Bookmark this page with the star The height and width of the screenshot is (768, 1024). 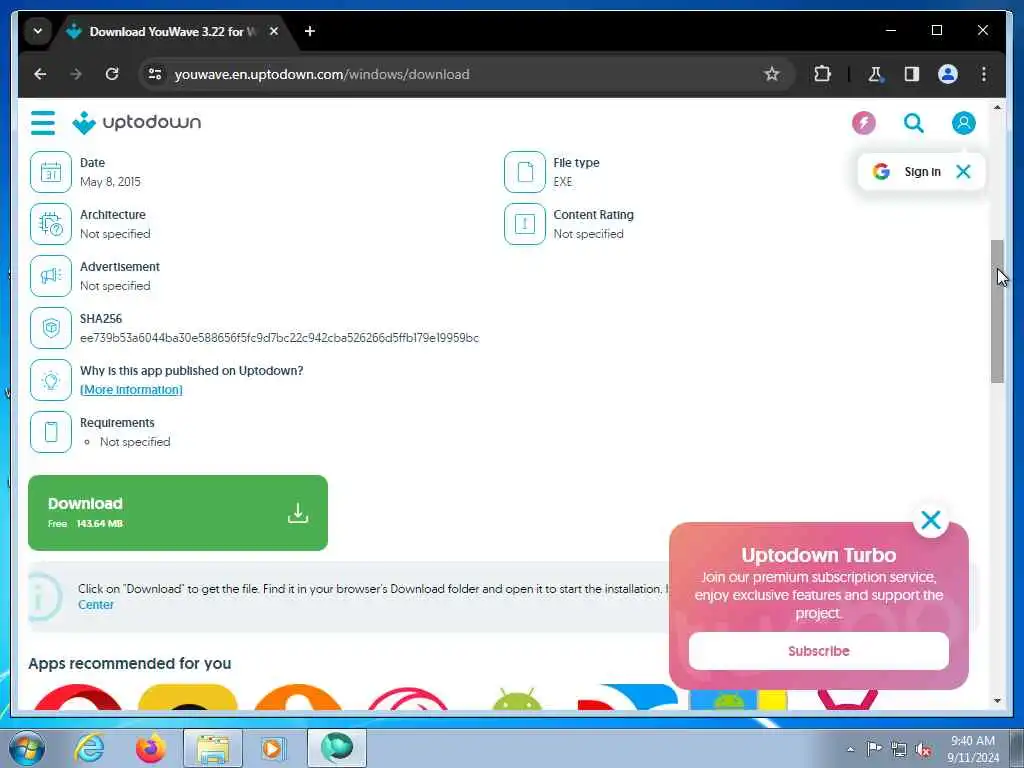point(771,74)
